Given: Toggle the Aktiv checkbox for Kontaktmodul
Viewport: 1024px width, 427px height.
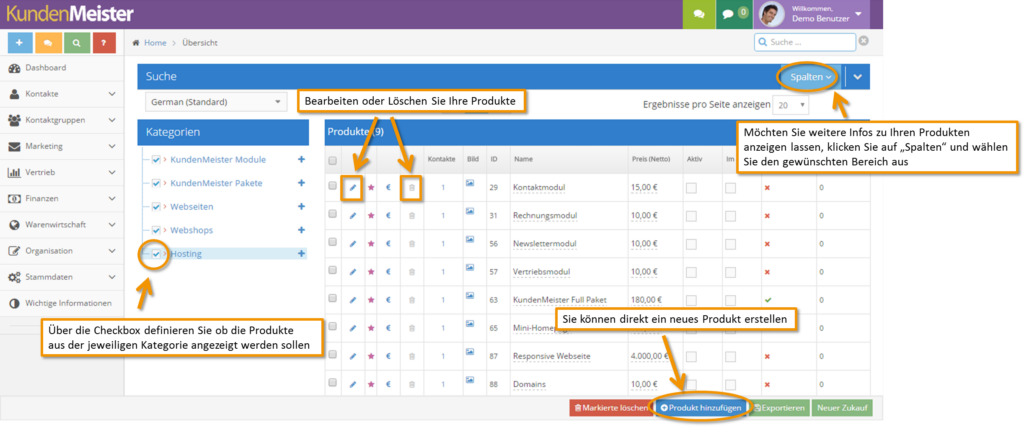Looking at the screenshot, I should (x=691, y=188).
